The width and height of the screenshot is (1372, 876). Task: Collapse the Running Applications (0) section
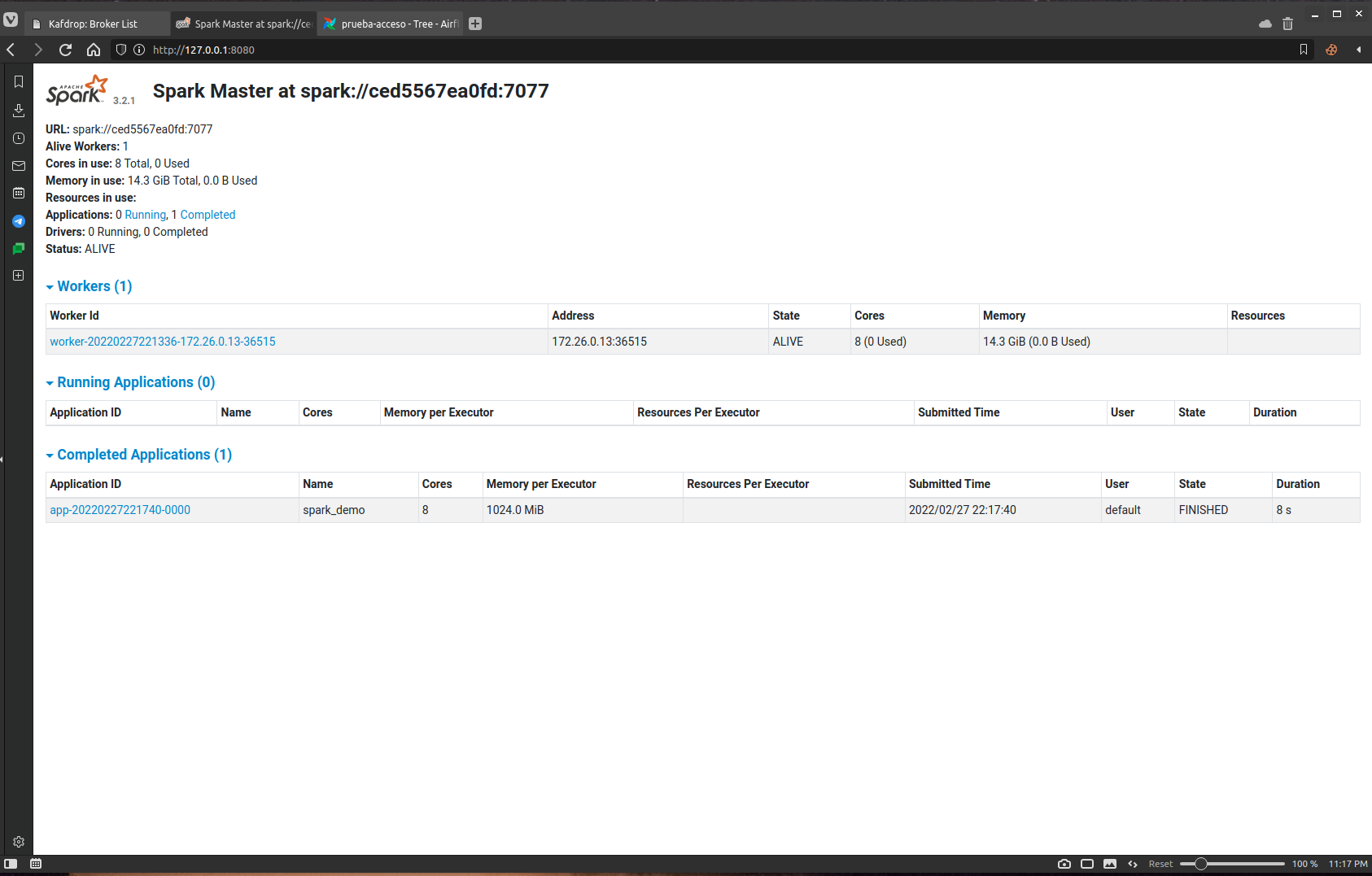point(131,382)
